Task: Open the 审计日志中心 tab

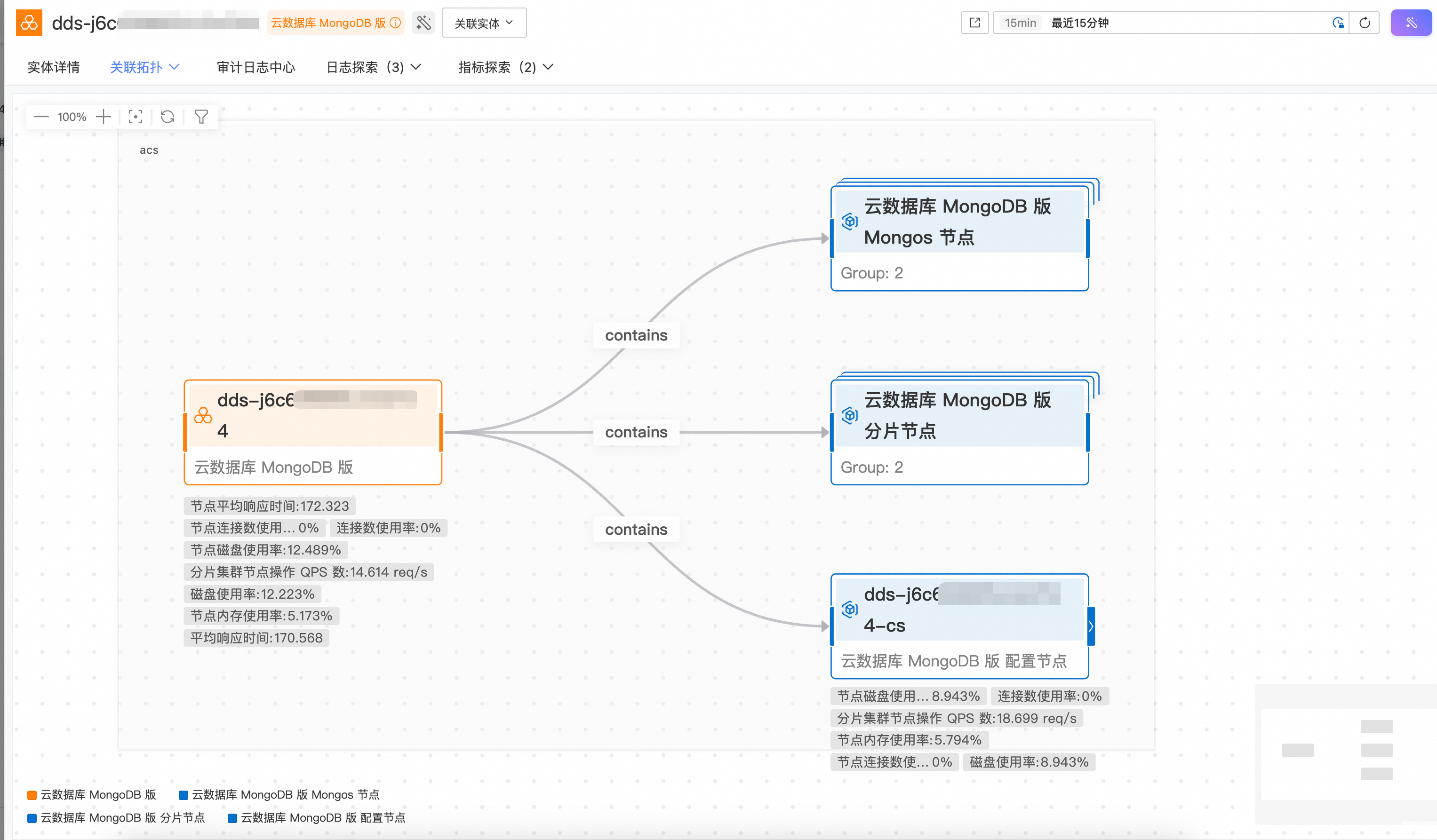Action: [255, 67]
